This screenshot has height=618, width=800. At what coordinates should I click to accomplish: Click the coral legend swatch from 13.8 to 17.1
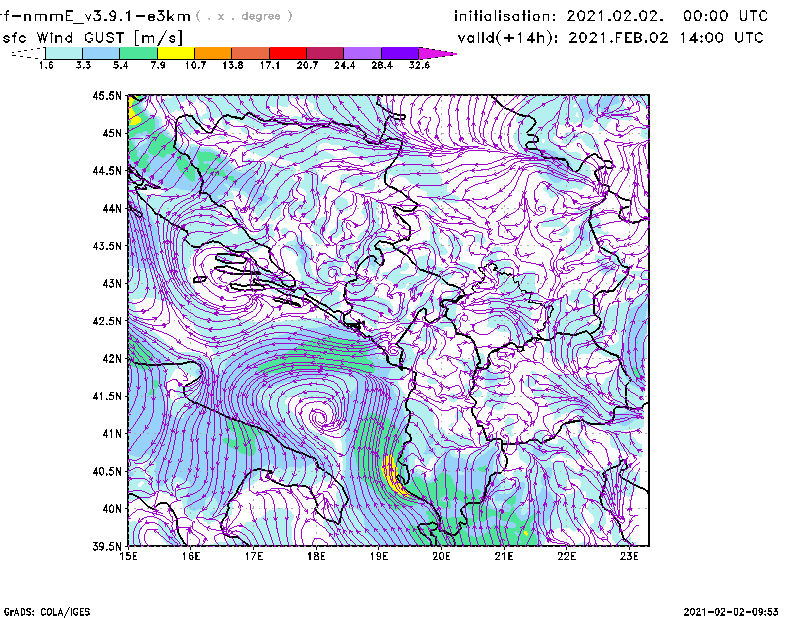point(250,53)
